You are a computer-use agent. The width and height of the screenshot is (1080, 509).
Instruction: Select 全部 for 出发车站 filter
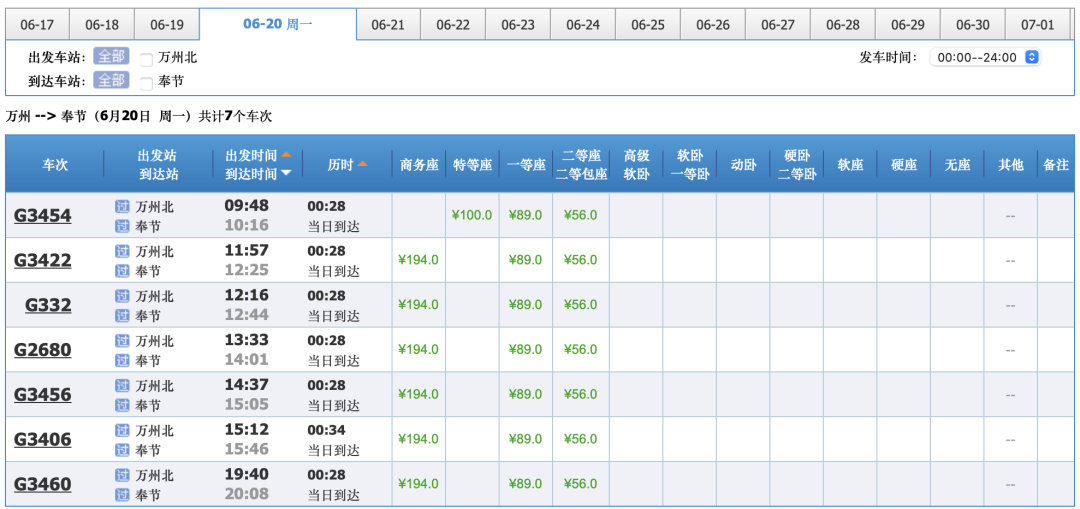click(x=111, y=57)
